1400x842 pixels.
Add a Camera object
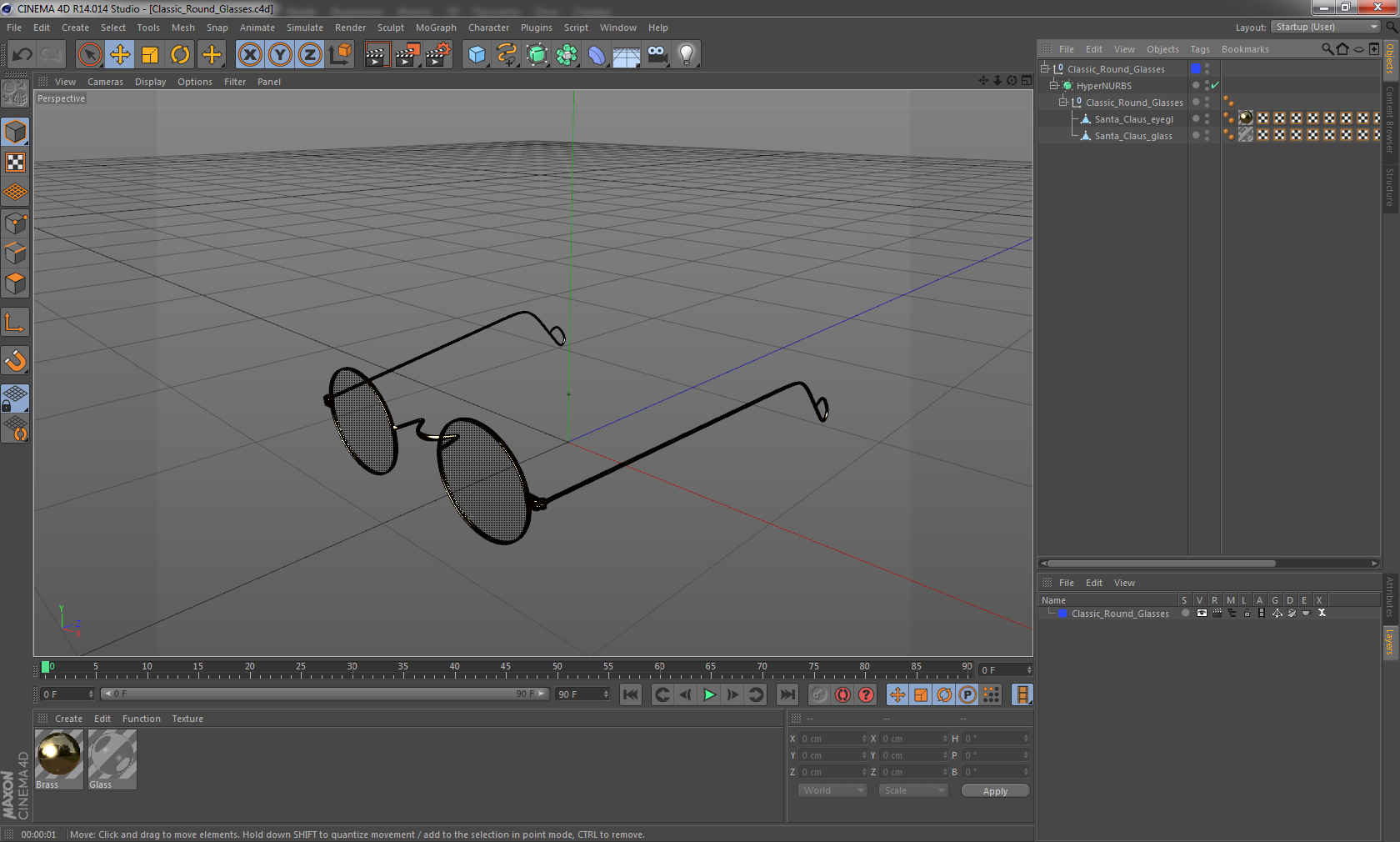tap(657, 55)
